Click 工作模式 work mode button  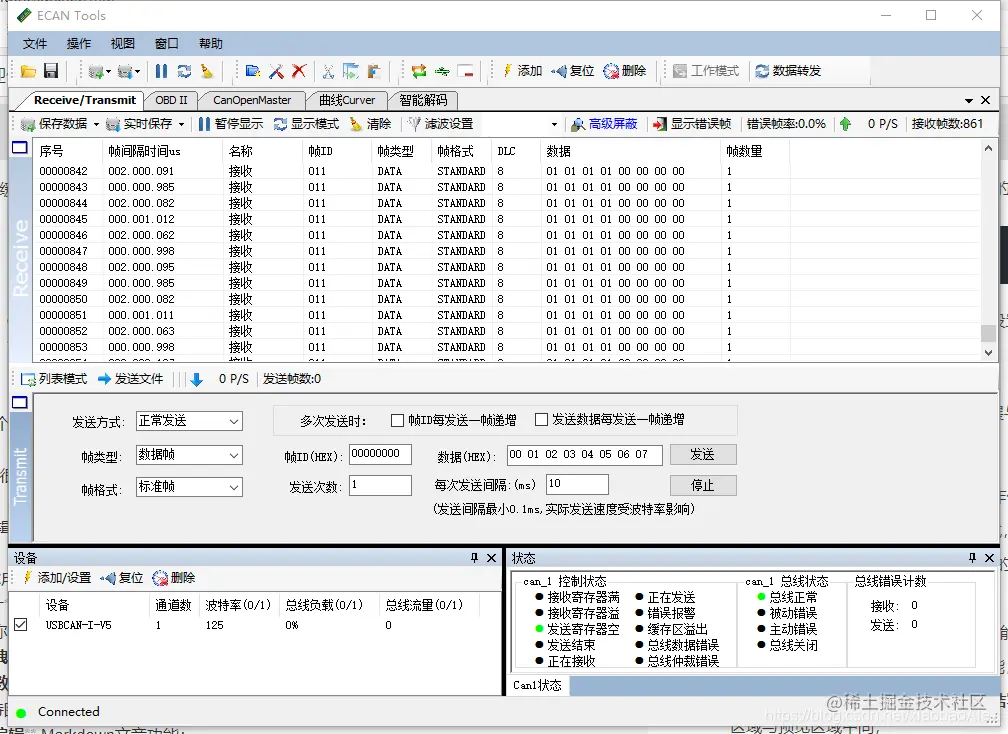[706, 71]
